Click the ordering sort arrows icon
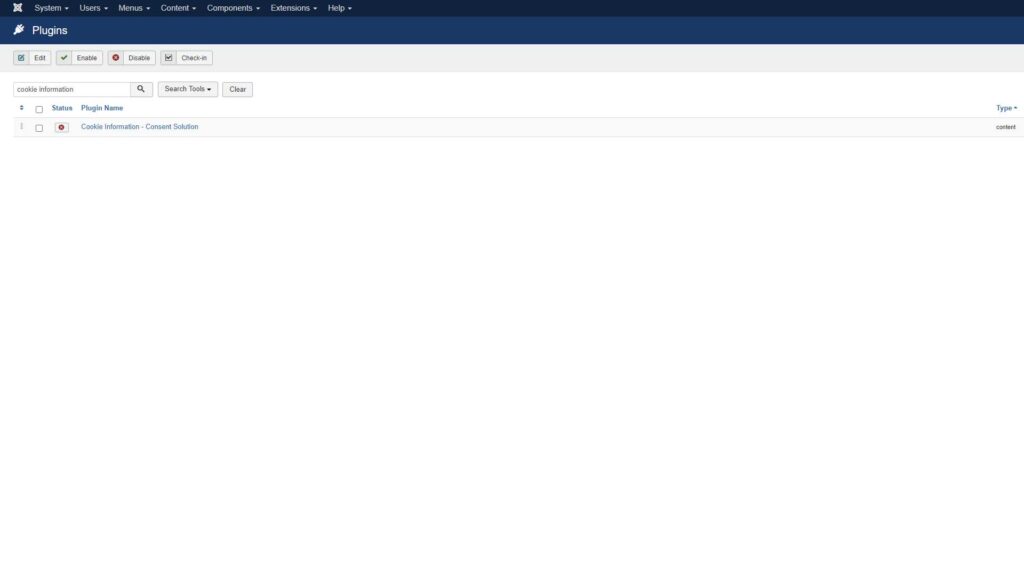Viewport: 1024px width, 576px height. point(22,108)
